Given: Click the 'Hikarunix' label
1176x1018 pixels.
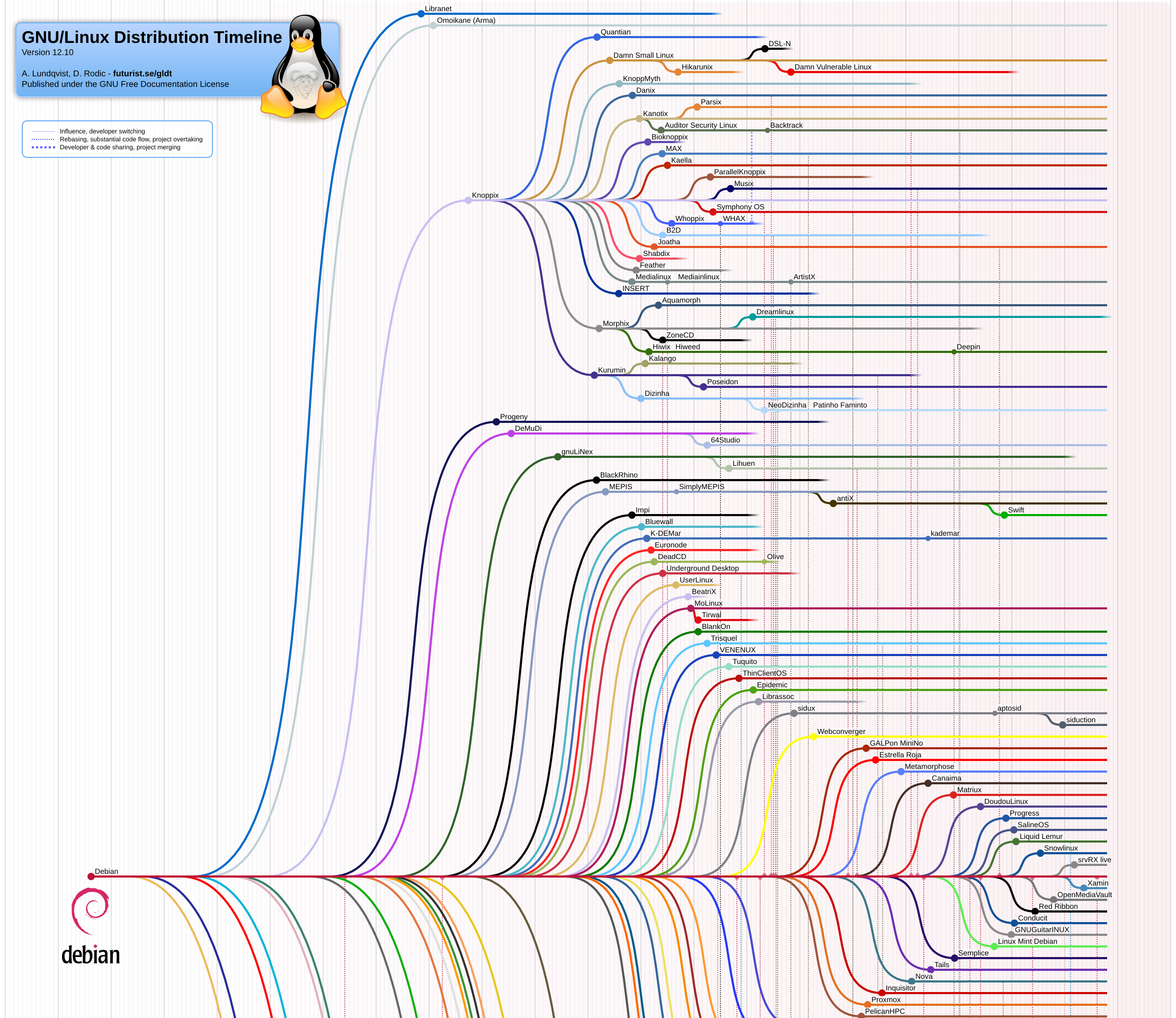Looking at the screenshot, I should [x=697, y=67].
